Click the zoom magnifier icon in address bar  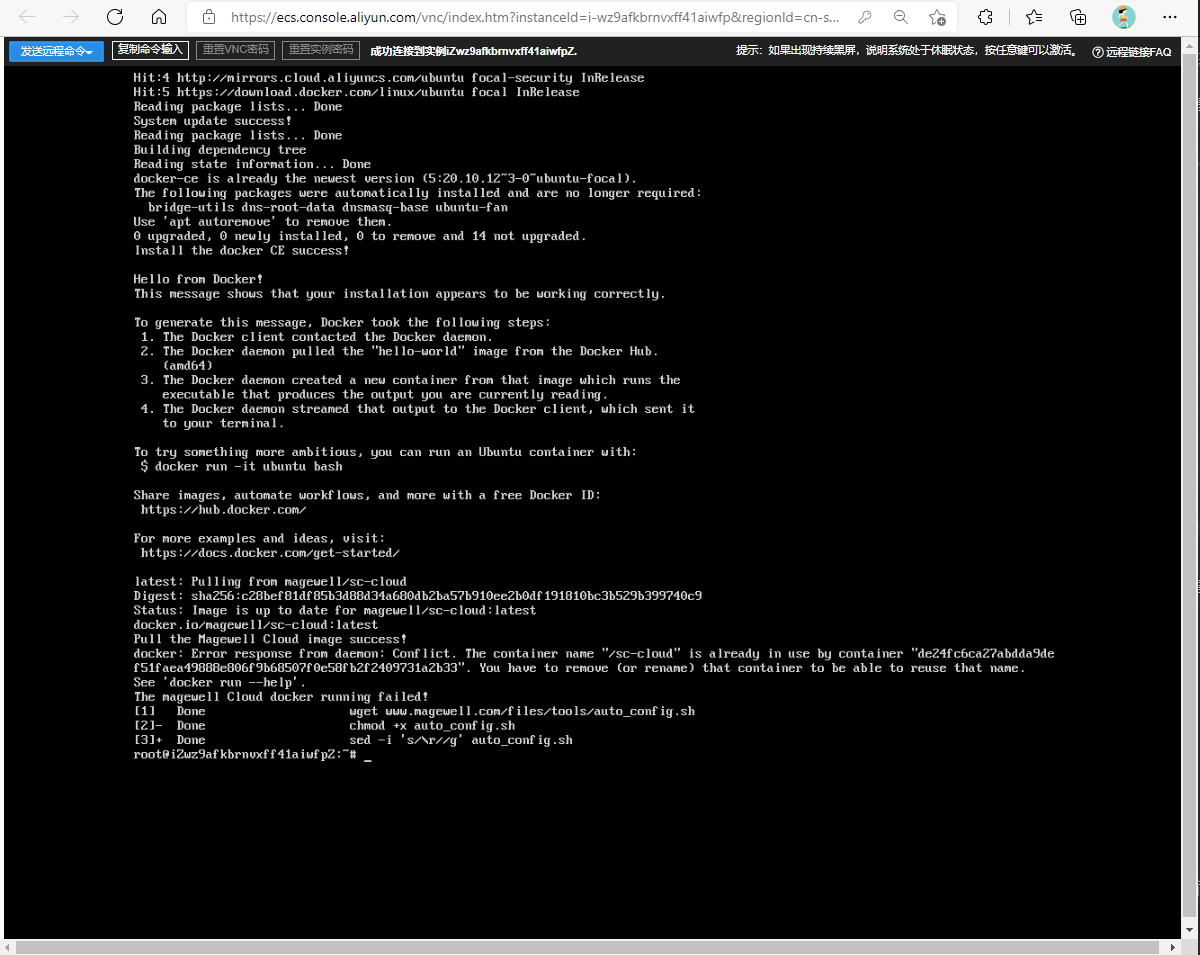click(901, 17)
